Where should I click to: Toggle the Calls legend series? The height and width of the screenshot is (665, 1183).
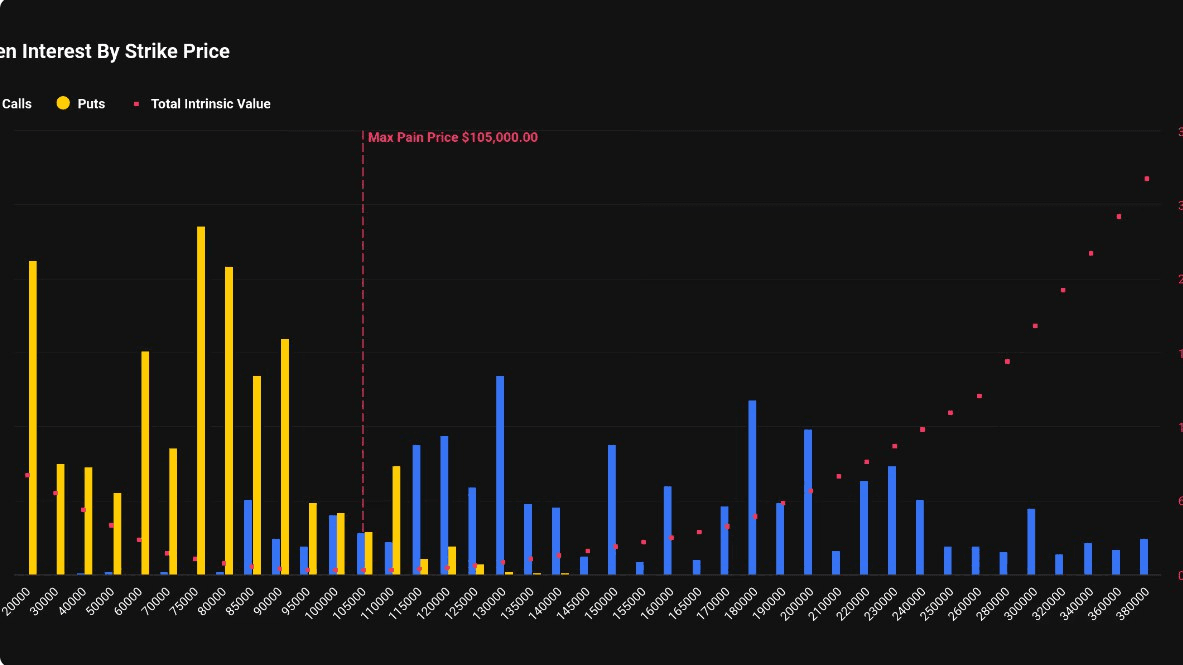coord(17,104)
